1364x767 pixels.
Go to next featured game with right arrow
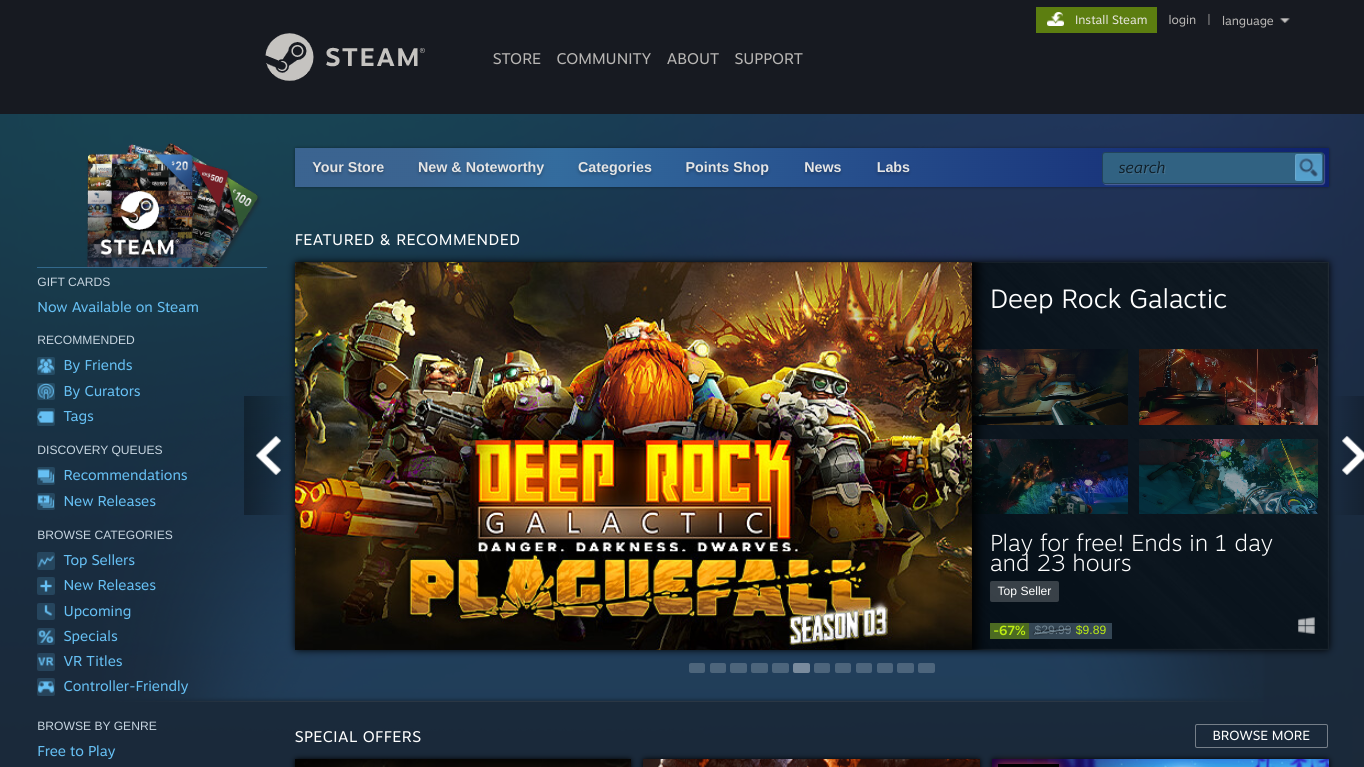coord(1352,456)
